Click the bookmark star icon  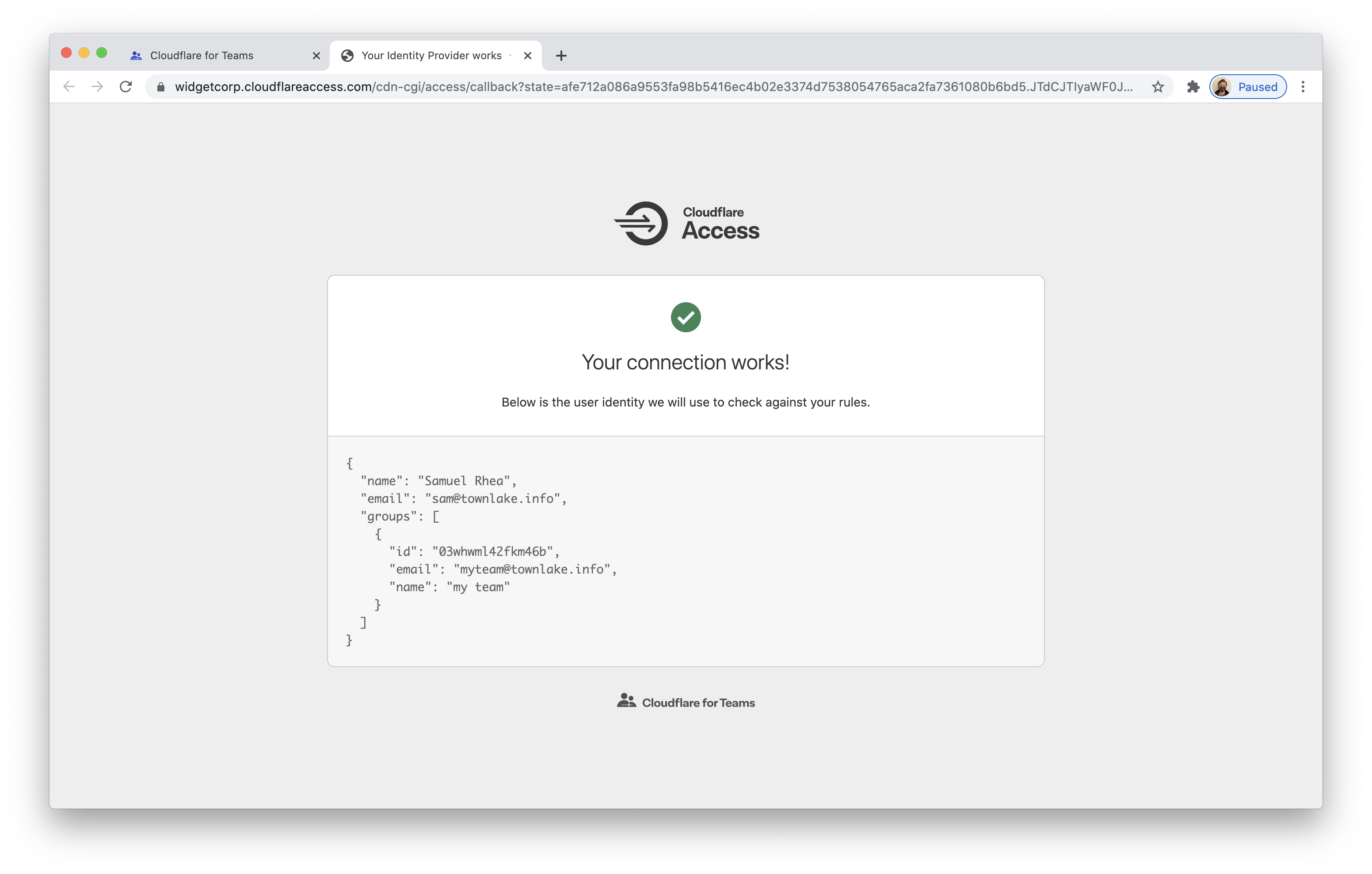(x=1158, y=87)
